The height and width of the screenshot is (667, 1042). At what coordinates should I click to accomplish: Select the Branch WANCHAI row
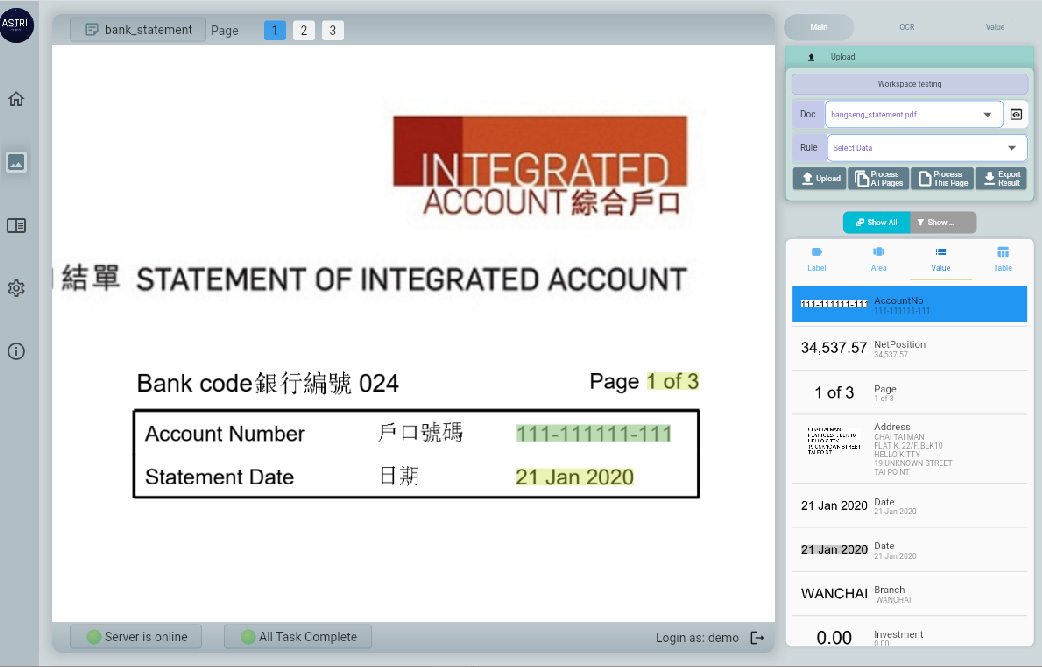(909, 593)
